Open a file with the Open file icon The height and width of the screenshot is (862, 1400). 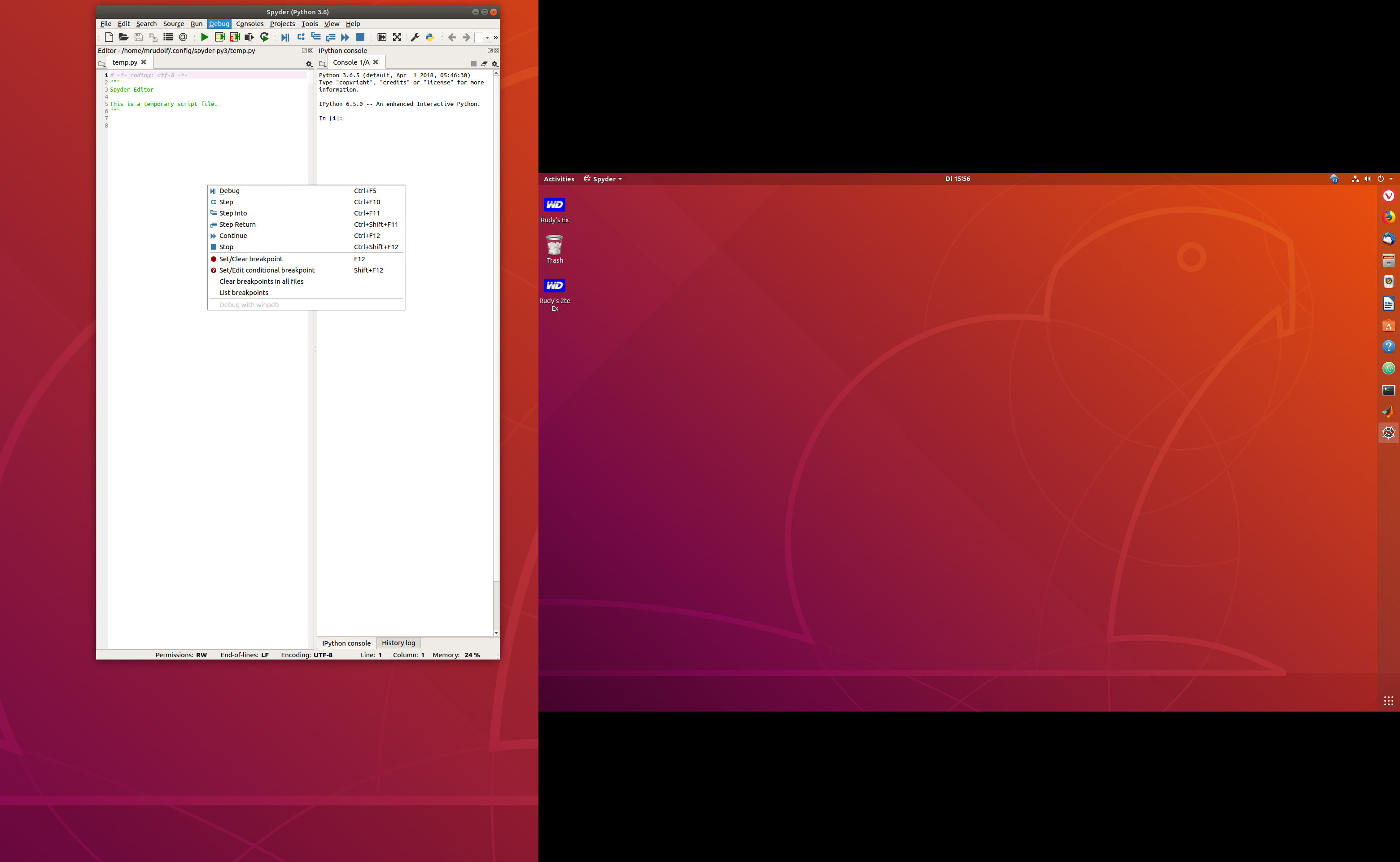click(123, 37)
